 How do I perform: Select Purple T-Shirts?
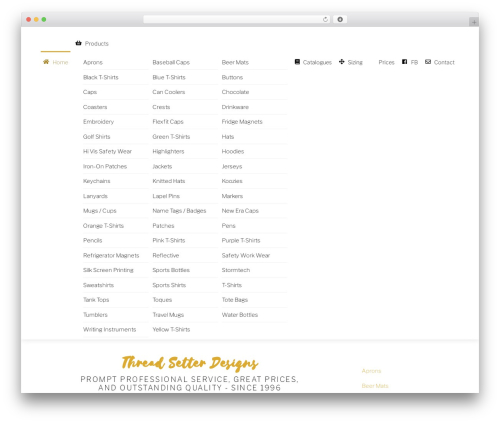tap(241, 240)
